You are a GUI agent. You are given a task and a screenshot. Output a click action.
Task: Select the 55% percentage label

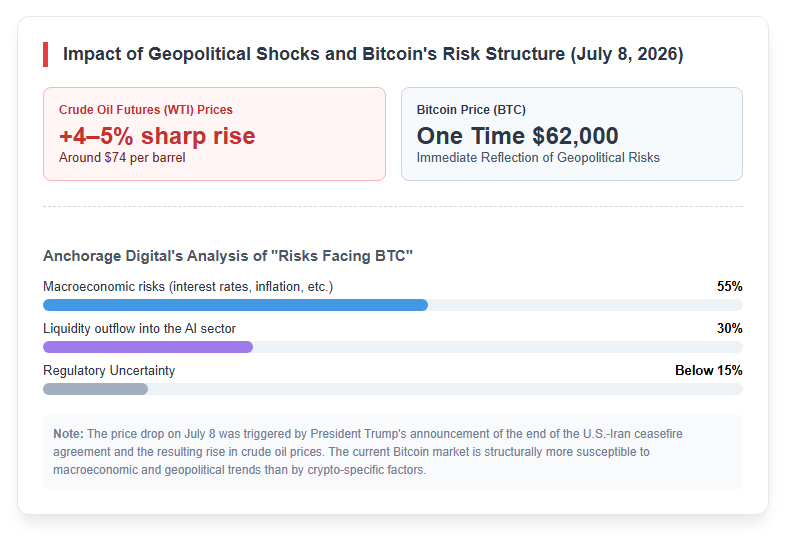729,286
